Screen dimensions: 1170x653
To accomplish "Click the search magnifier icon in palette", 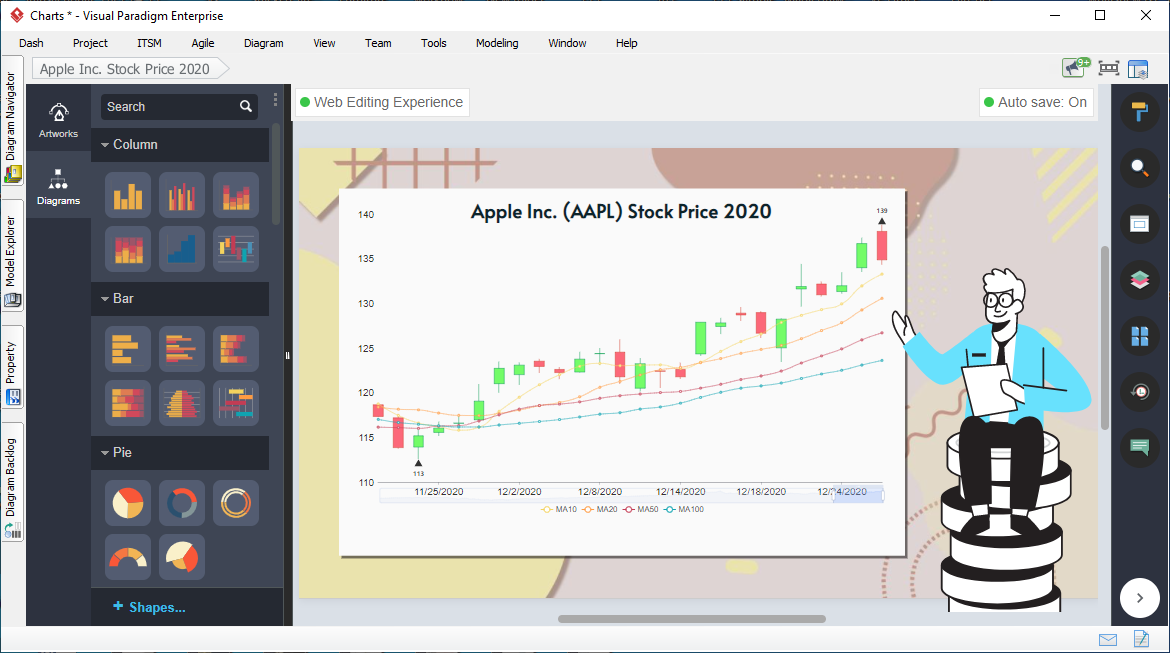I will click(245, 107).
